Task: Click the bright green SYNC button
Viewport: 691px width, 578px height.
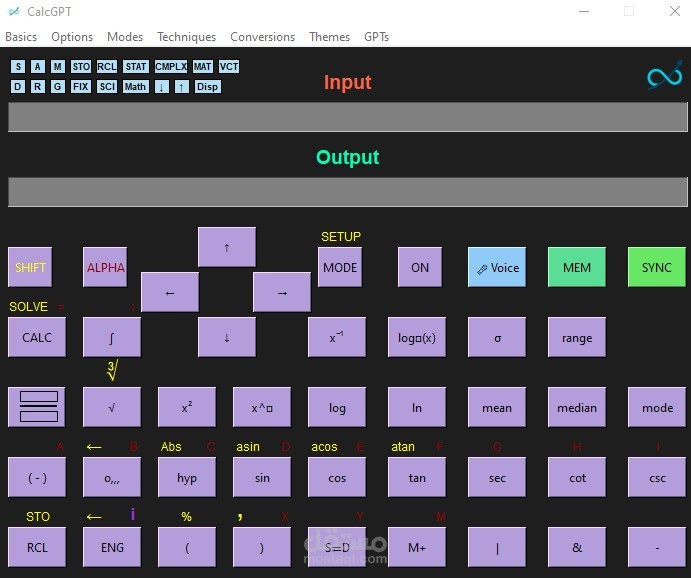Action: tap(657, 267)
